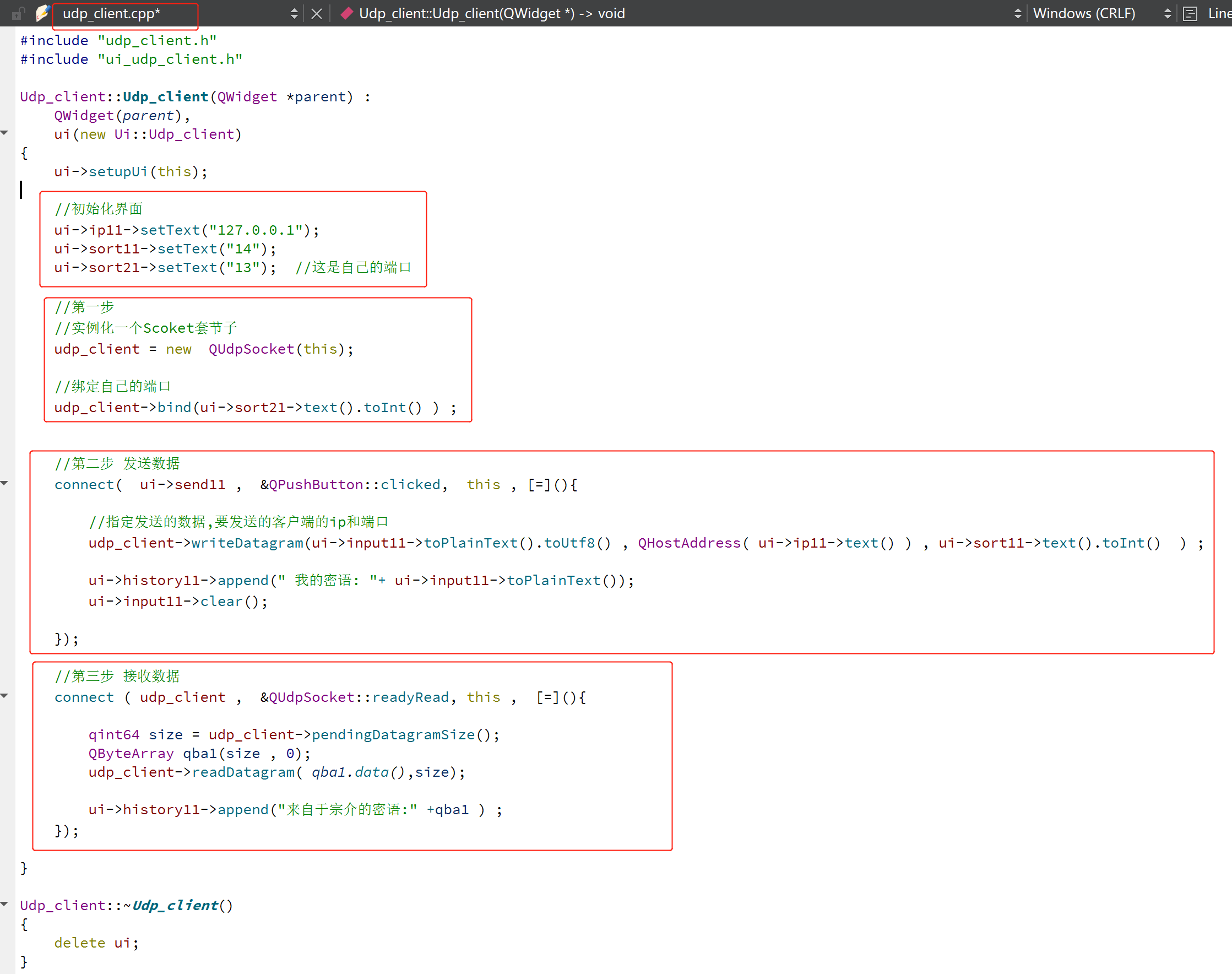Click the Line position label
The height and width of the screenshot is (974, 1232).
click(x=1219, y=13)
